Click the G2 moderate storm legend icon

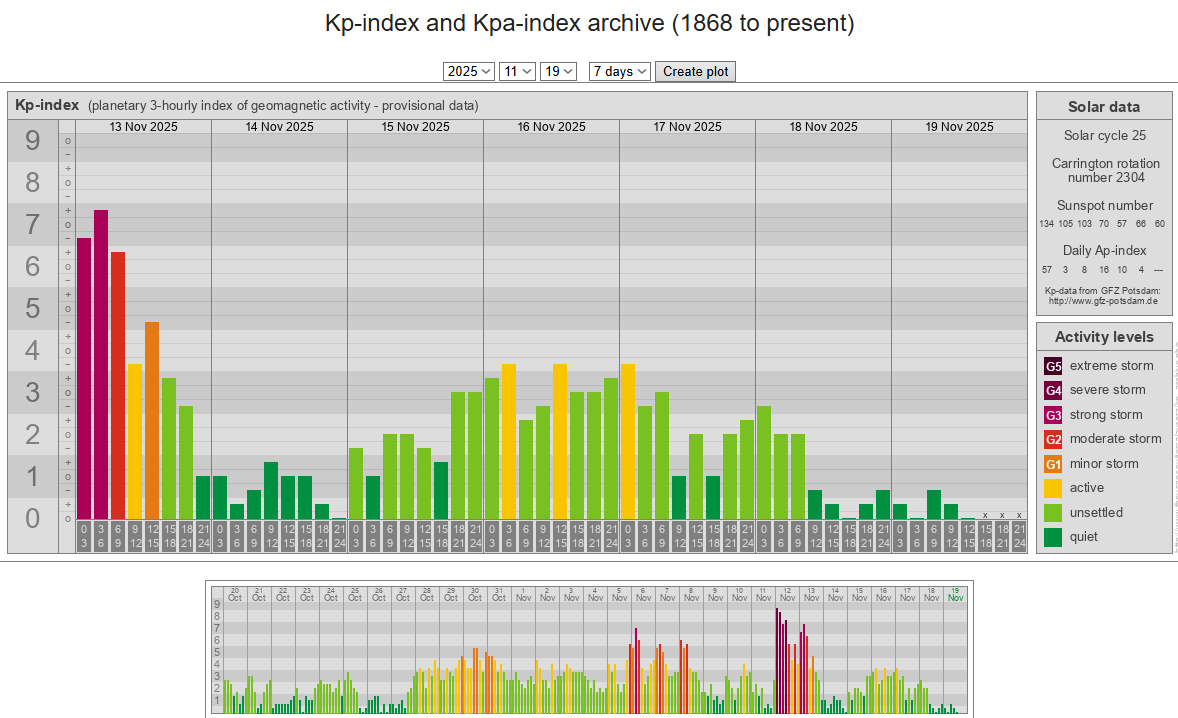point(1053,439)
